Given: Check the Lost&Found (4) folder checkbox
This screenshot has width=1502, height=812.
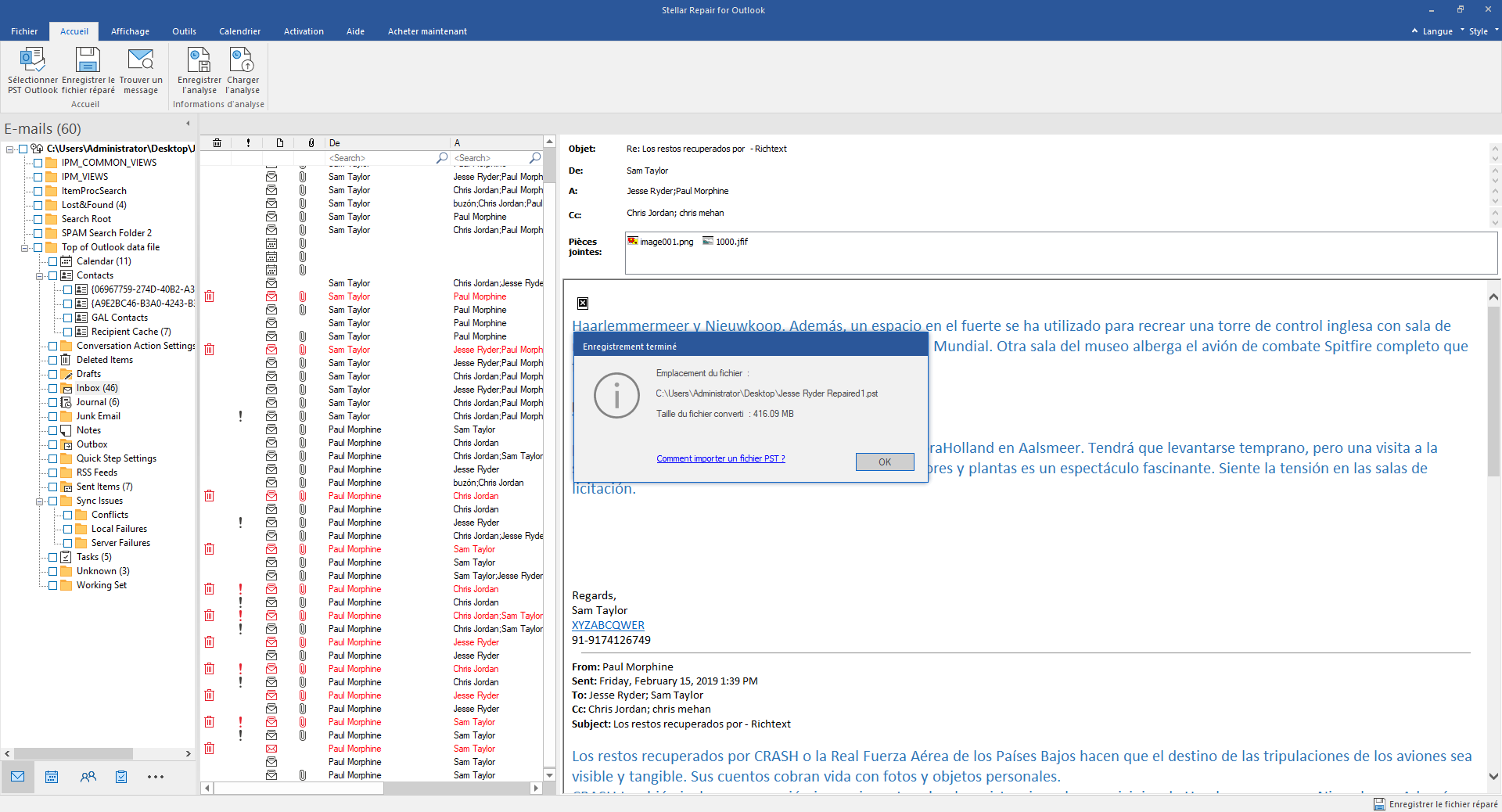Looking at the screenshot, I should click(38, 205).
